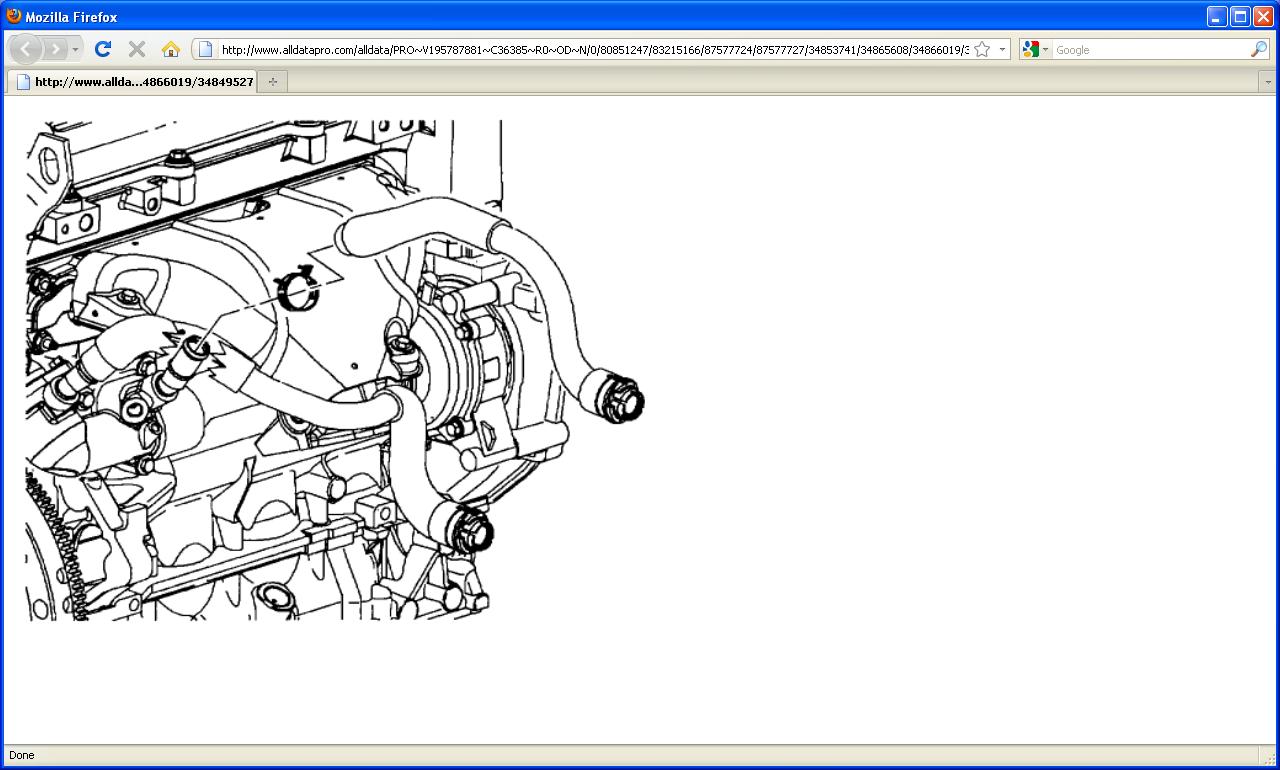Close the Mozilla Firefox window
1280x770 pixels.
[1263, 16]
